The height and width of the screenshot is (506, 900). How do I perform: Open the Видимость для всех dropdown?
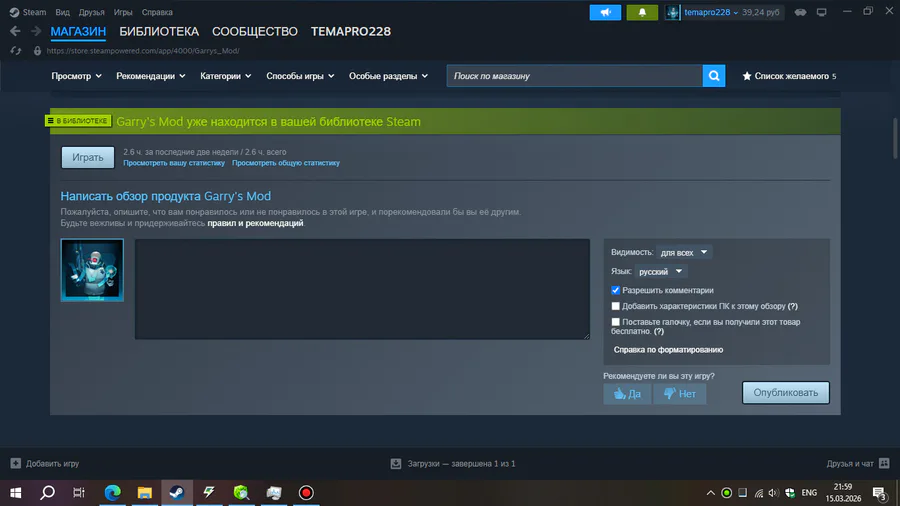[x=684, y=252]
